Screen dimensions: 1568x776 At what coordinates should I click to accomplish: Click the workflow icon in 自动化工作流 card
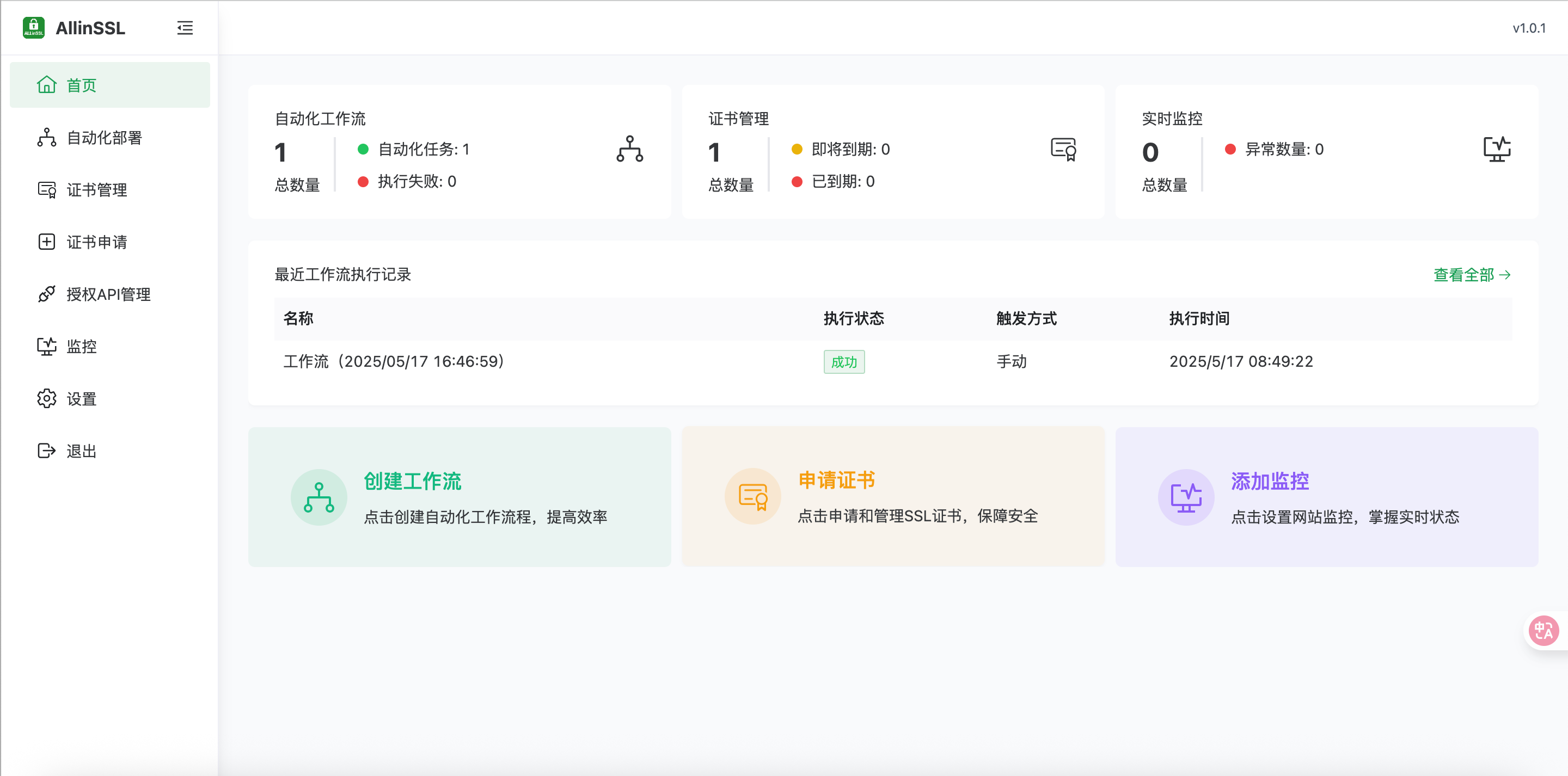pos(629,149)
